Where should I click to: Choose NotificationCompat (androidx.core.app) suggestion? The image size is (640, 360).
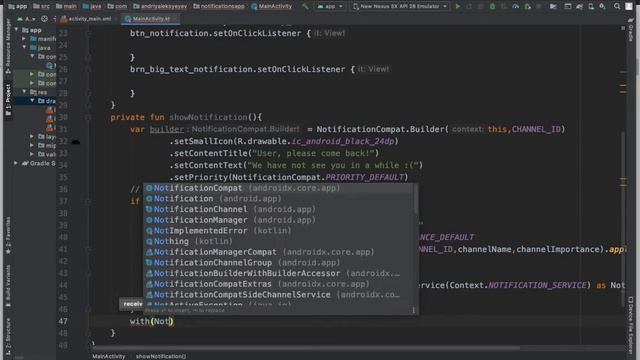click(278, 188)
